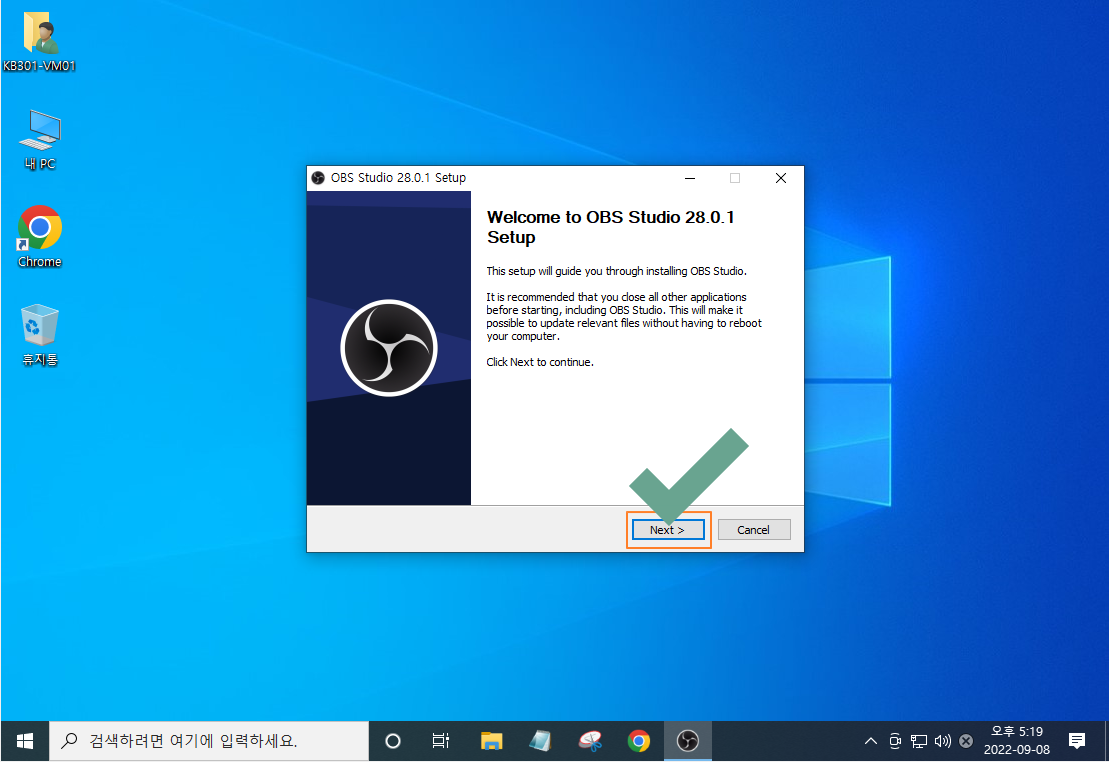Click the Meet Now camera tray icon

895,741
